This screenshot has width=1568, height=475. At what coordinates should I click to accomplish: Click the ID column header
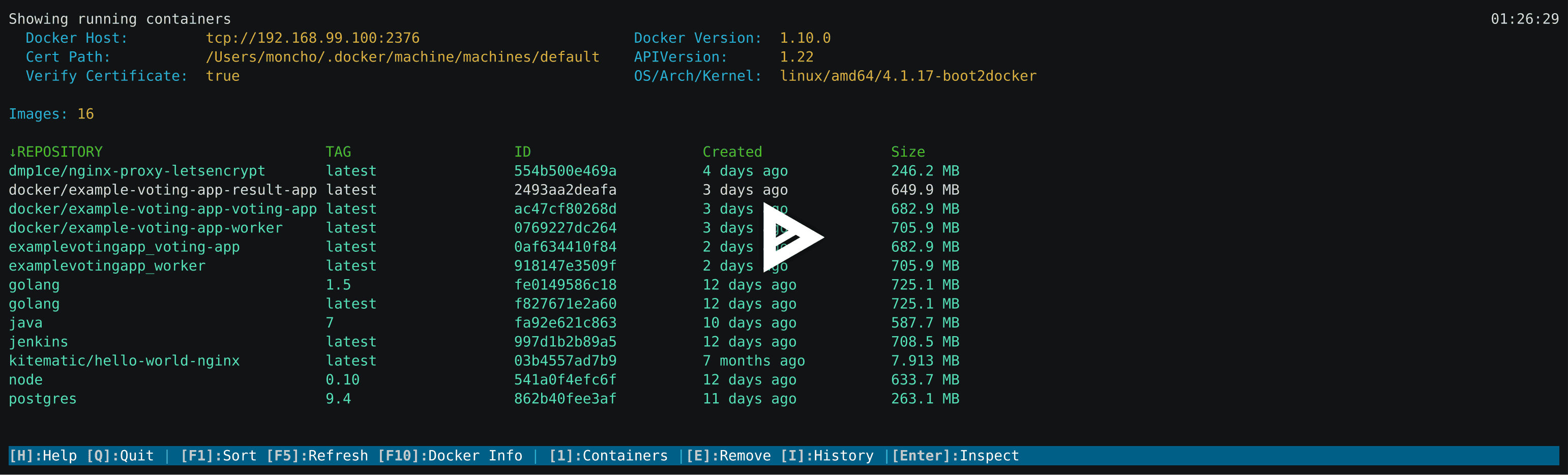[x=522, y=151]
